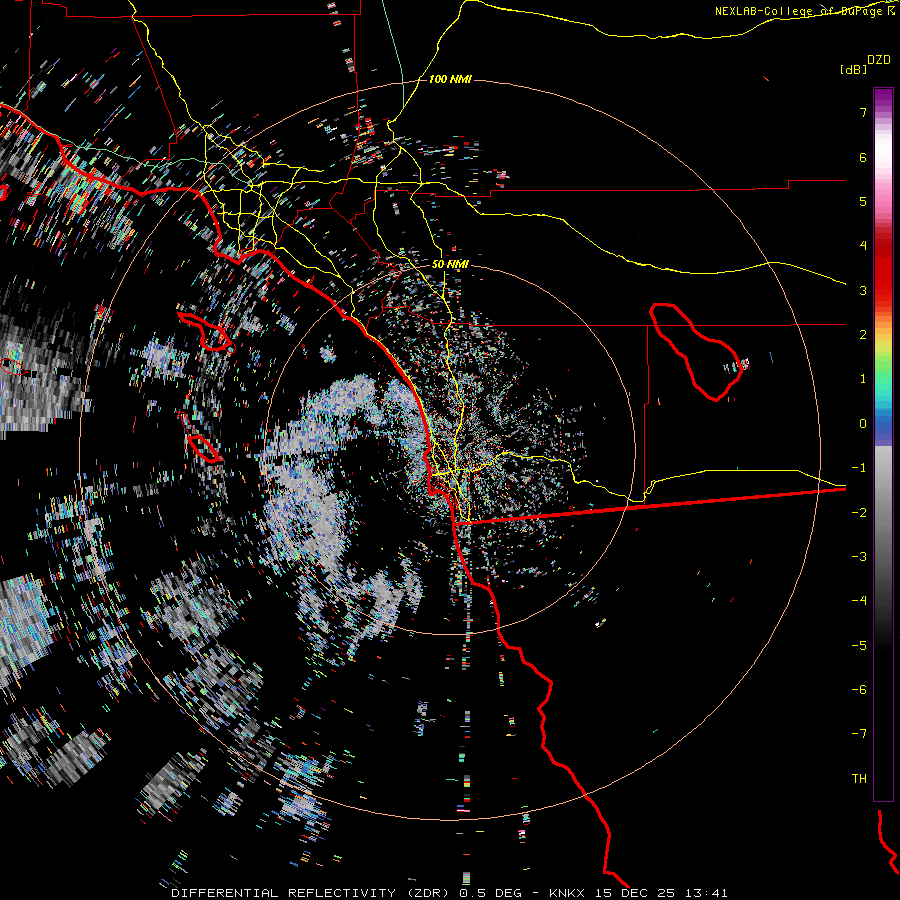This screenshot has width=900, height=900.
Task: Click the 3 tick label on the color scale
Action: [863, 290]
